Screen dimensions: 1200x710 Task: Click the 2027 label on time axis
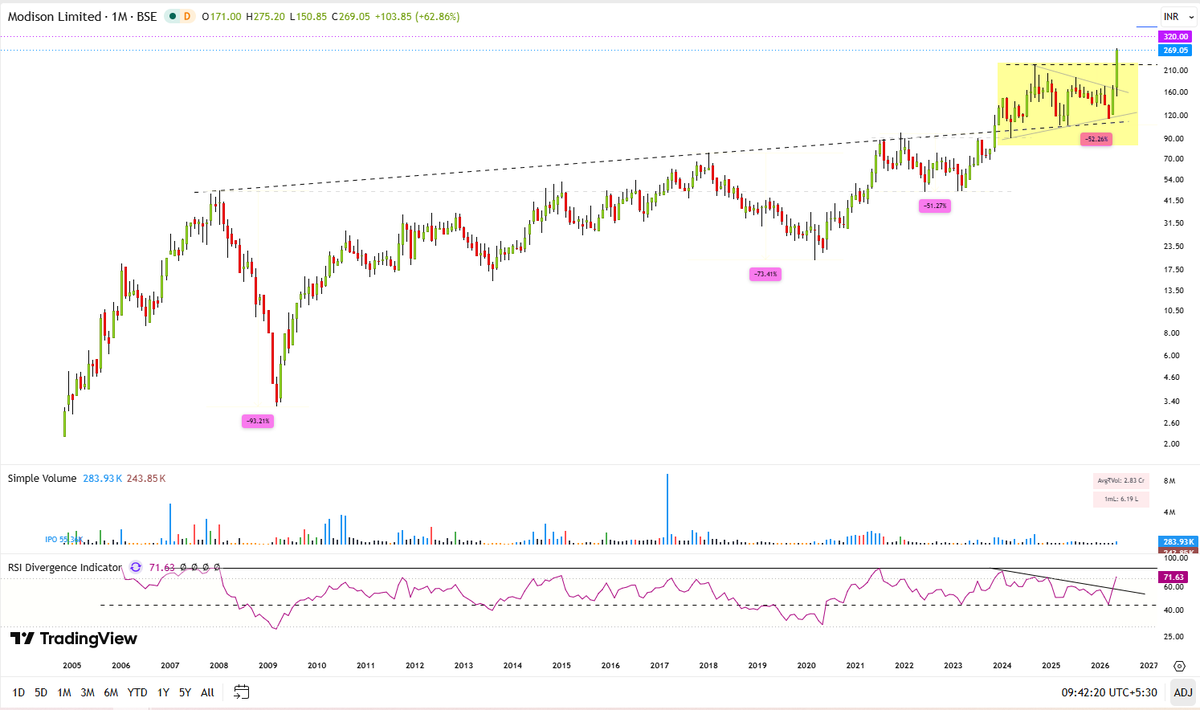[x=1149, y=665]
